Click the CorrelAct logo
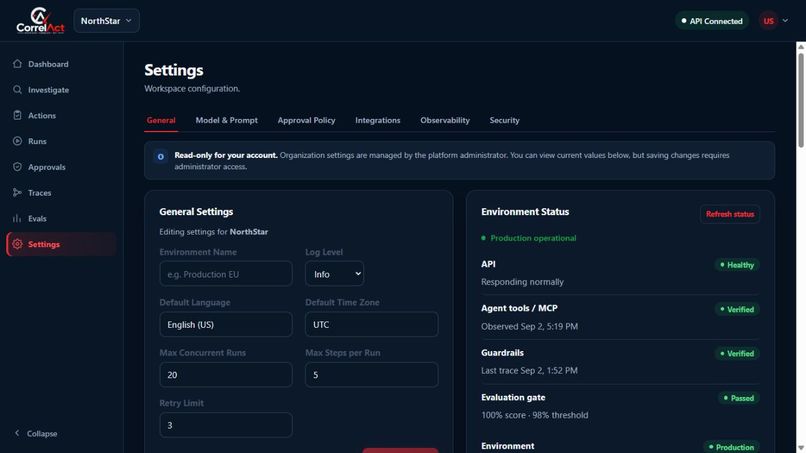Screen dimensions: 806x453 click(40, 21)
